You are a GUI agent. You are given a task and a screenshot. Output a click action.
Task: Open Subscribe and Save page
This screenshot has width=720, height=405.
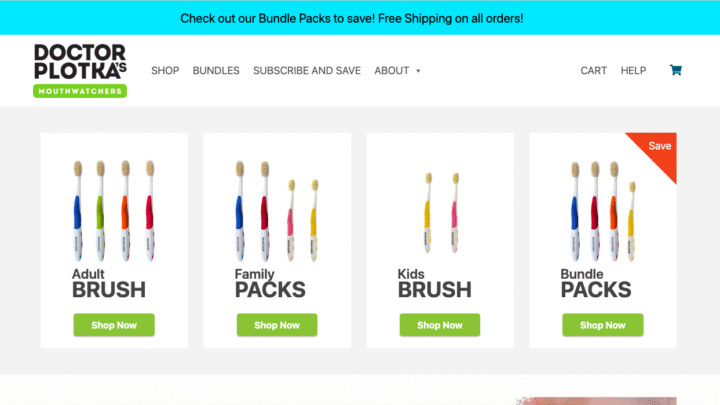pyautogui.click(x=307, y=71)
